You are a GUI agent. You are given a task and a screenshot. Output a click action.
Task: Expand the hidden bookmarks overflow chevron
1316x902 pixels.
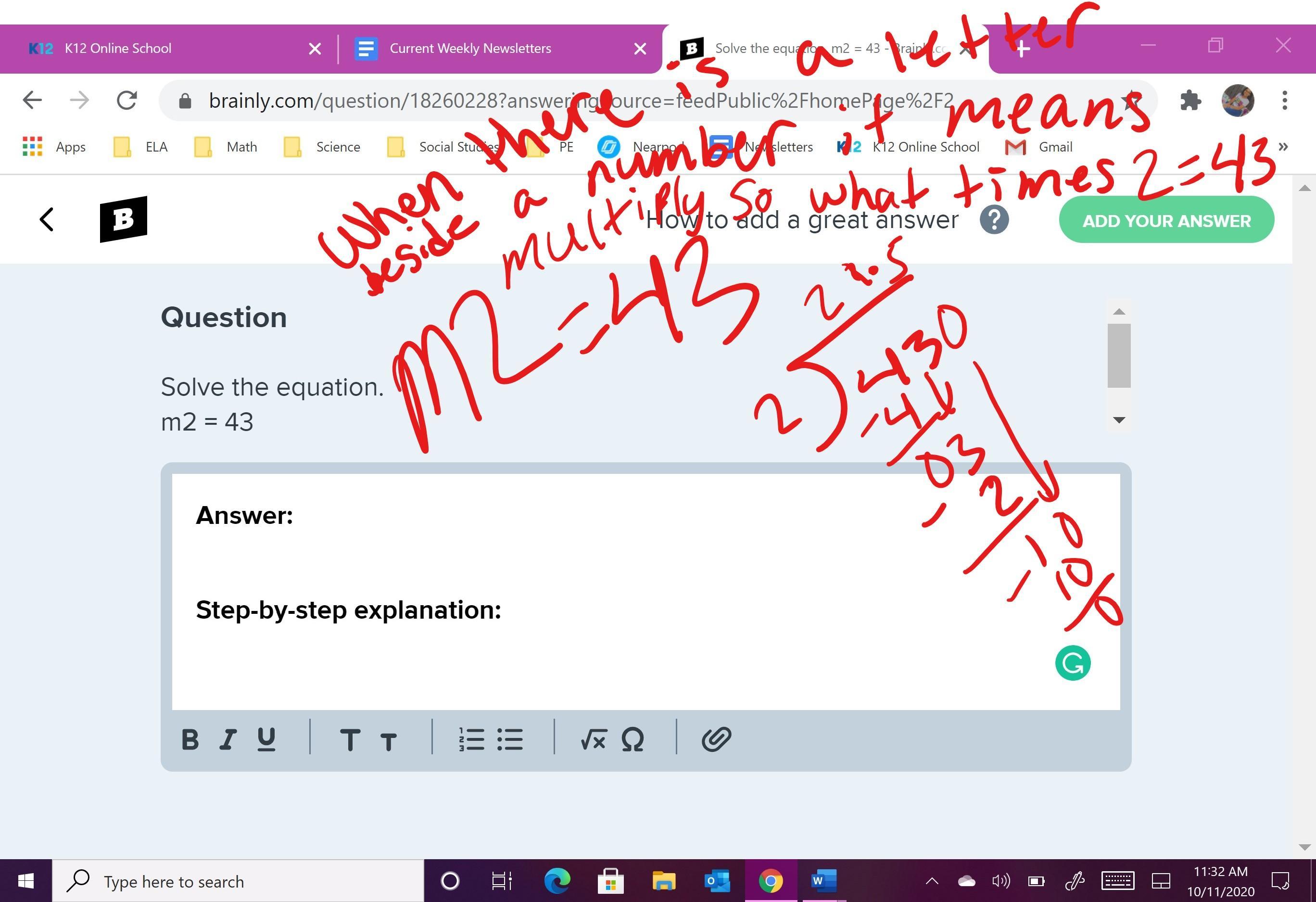tap(1283, 147)
